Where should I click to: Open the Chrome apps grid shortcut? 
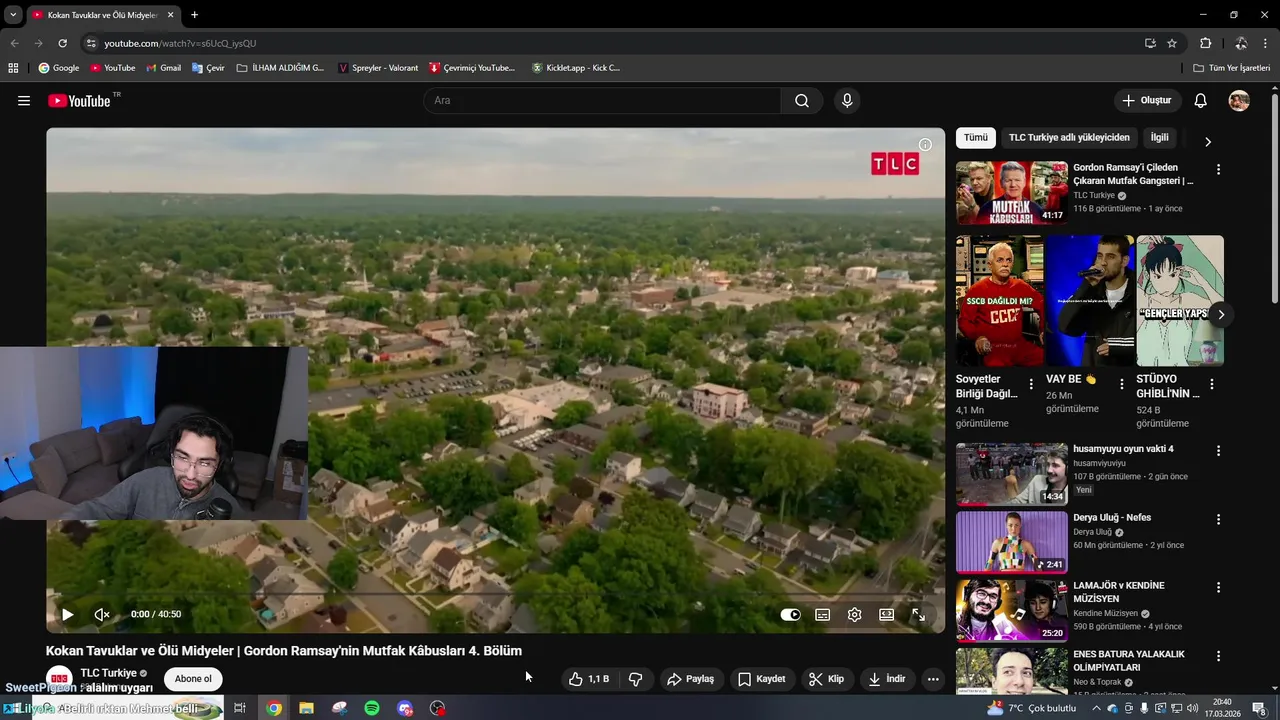point(13,68)
